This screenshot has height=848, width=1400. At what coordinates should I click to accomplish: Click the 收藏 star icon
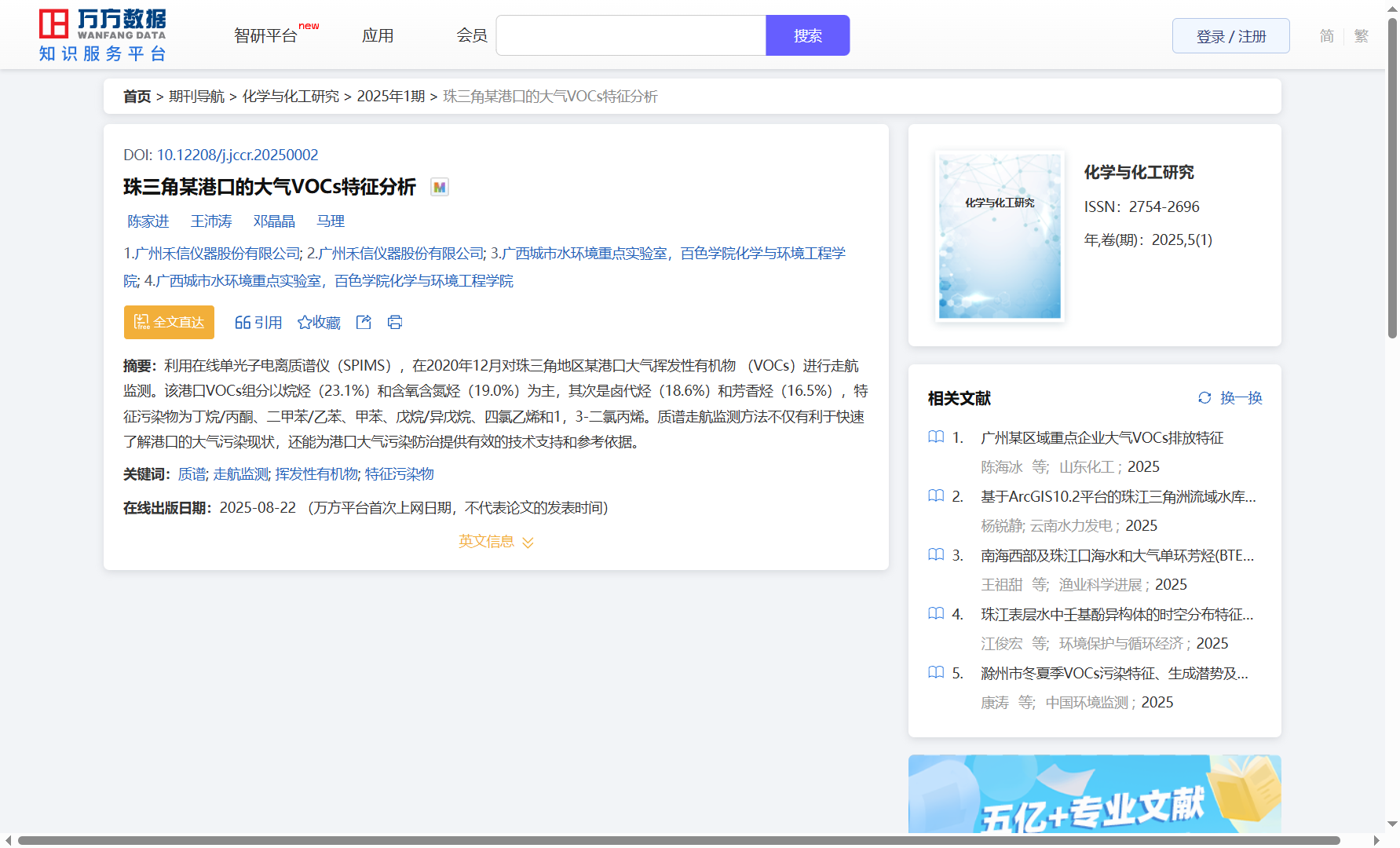click(x=305, y=322)
